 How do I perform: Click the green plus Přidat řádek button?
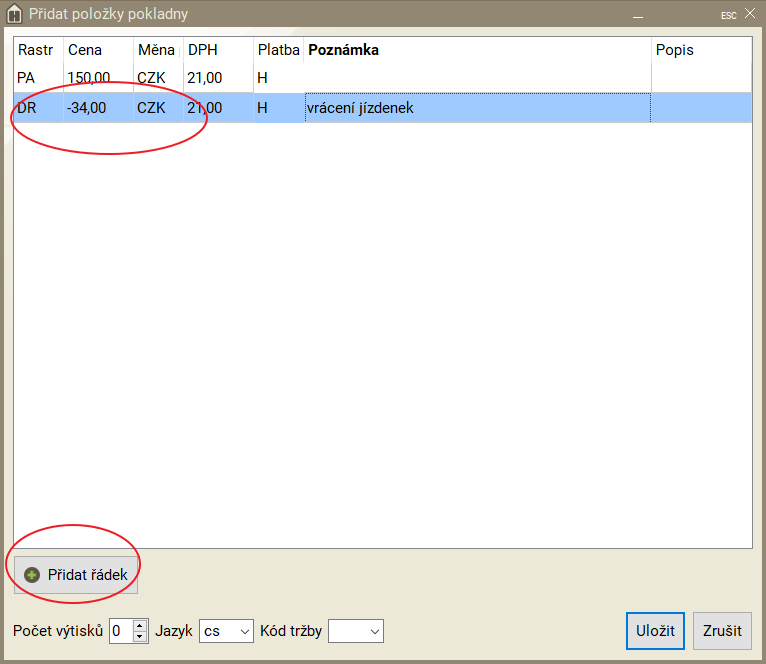point(76,575)
